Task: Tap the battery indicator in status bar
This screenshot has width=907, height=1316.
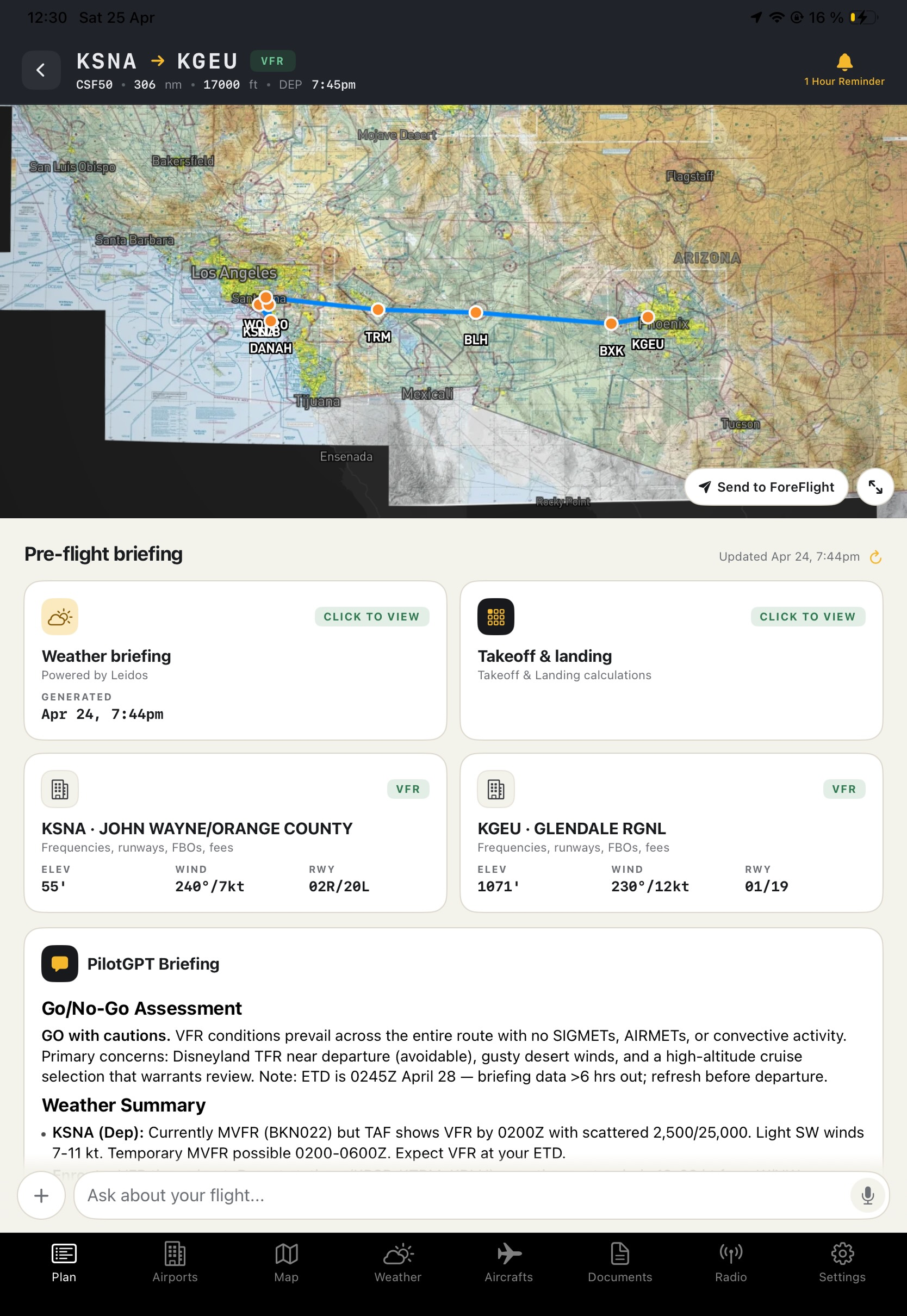Action: click(x=864, y=17)
